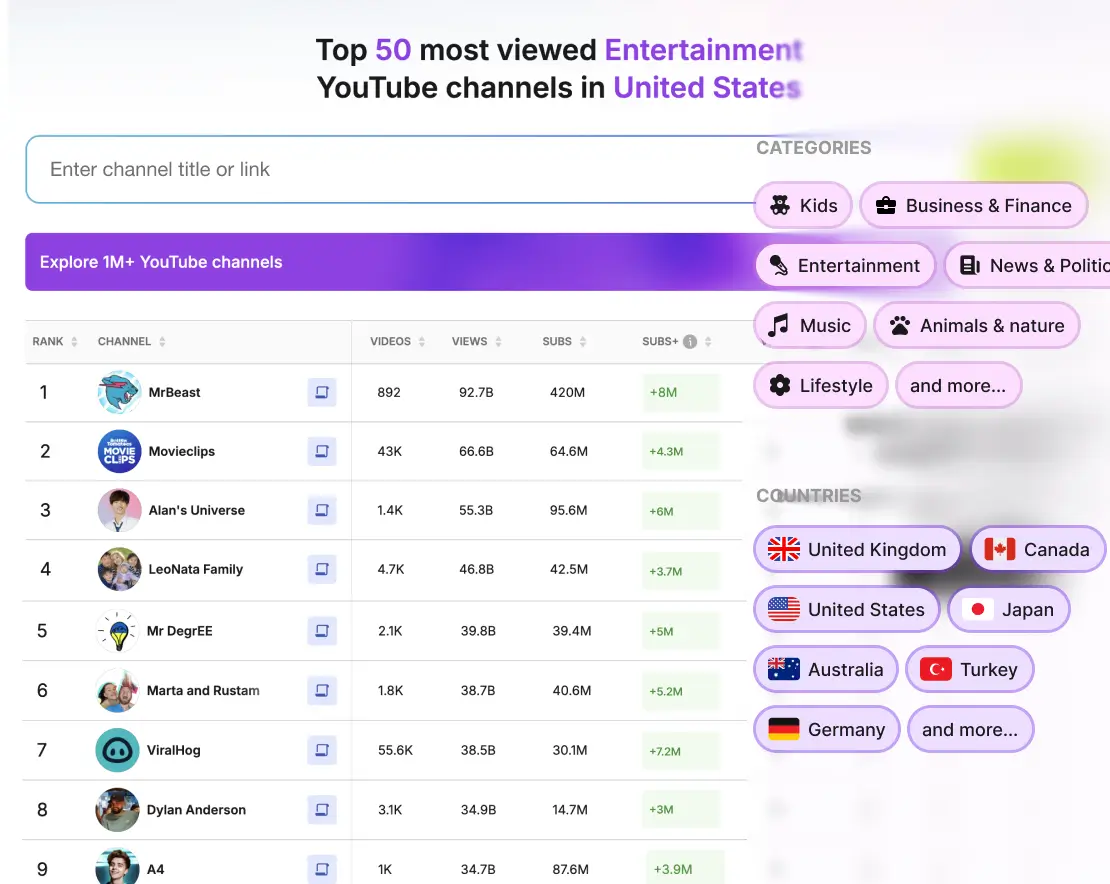Click the Mr DegrEE lightbulb avatar

(118, 631)
